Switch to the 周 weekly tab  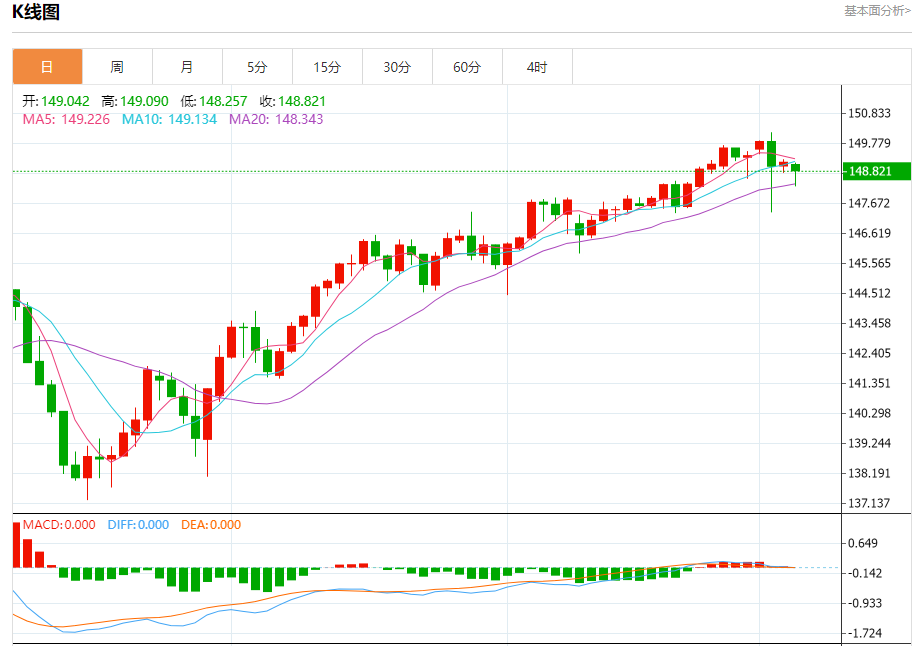pos(117,66)
